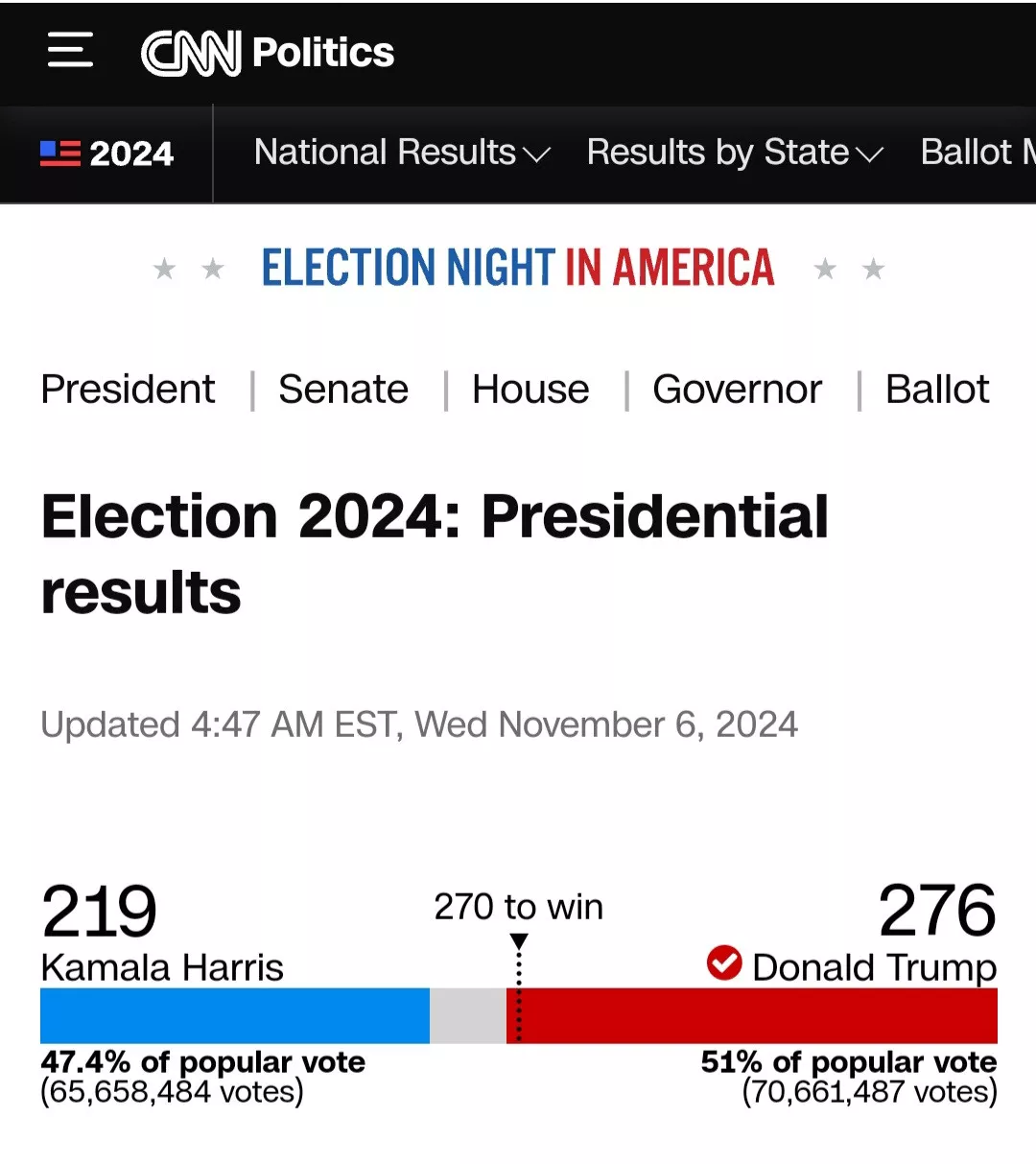Image resolution: width=1036 pixels, height=1164 pixels.
Task: Switch to the Senate tab
Action: [343, 390]
